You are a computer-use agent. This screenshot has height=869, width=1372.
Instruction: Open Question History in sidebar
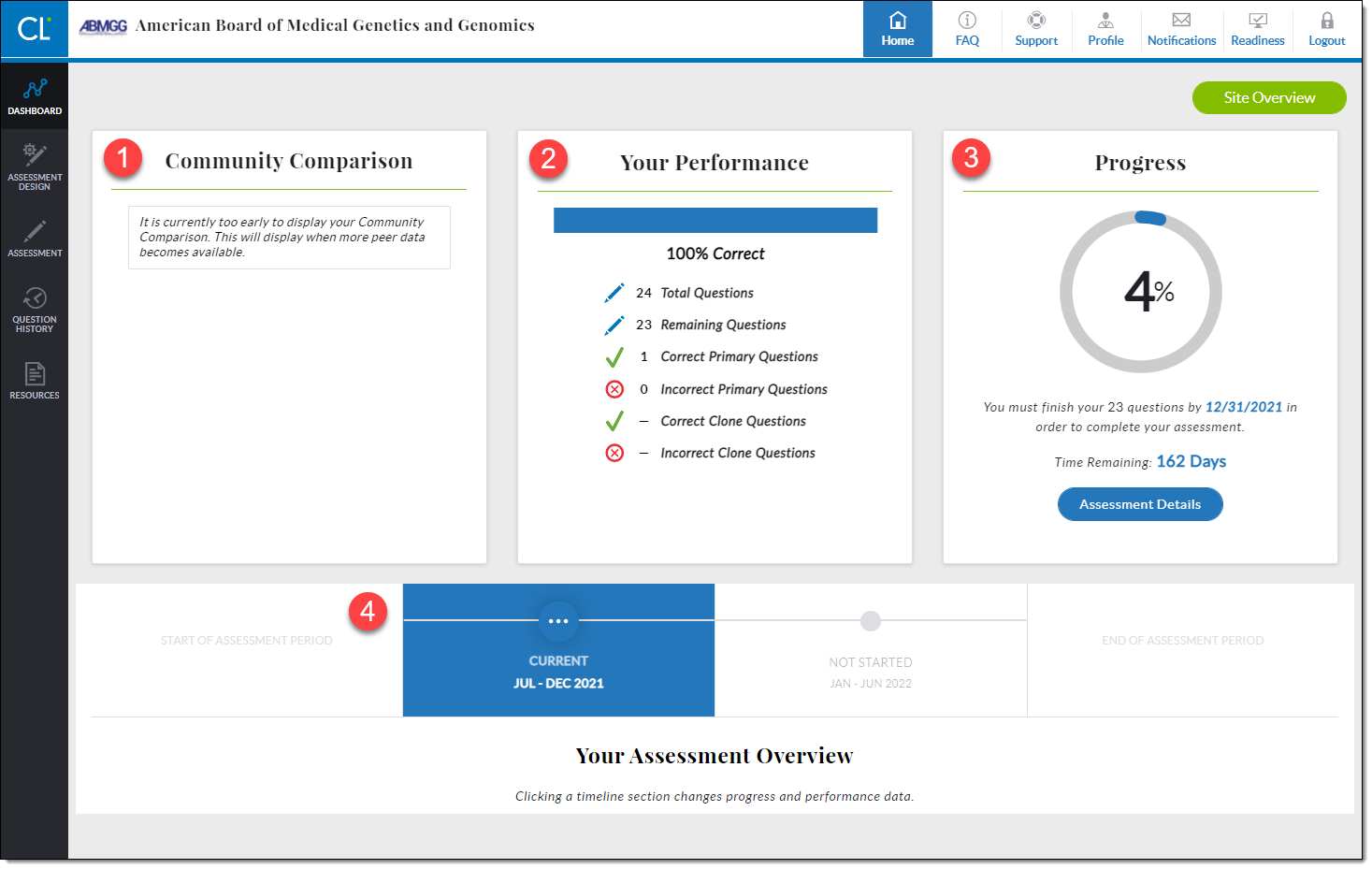pos(35,311)
